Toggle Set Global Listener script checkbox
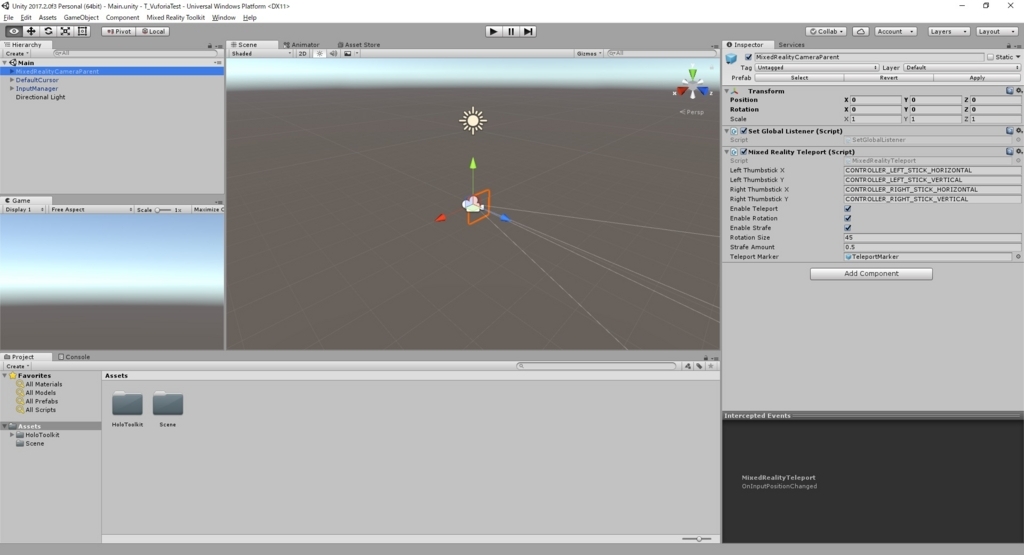Viewport: 1024px width, 555px height. (743, 131)
